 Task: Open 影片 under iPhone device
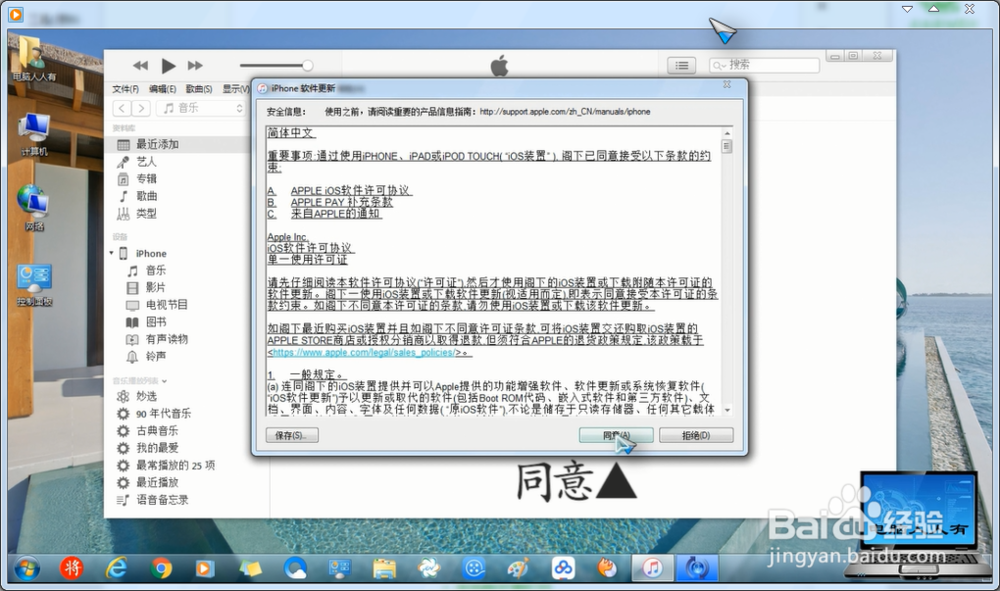pyautogui.click(x=156, y=288)
